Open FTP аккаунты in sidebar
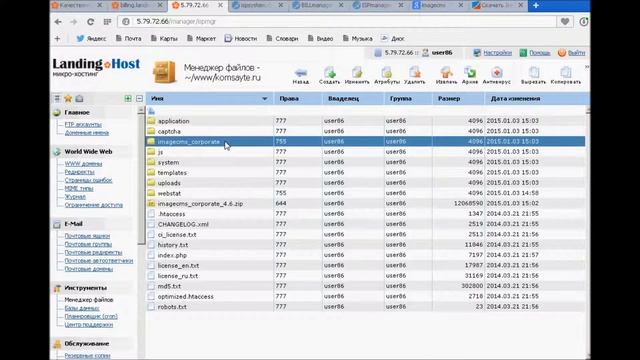 83,124
